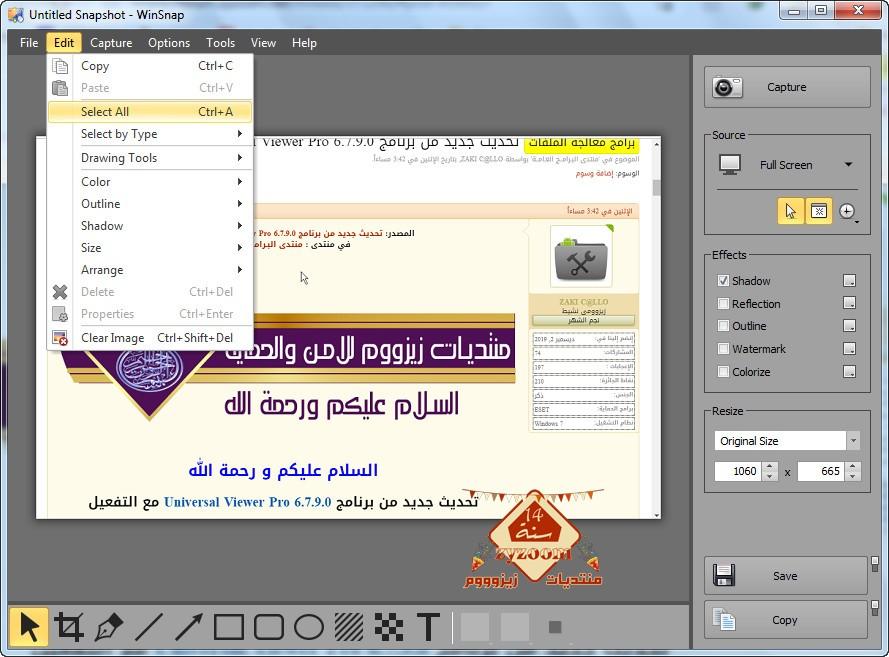Click the Full Screen monitor icon
This screenshot has width=889, height=657.
pos(730,164)
